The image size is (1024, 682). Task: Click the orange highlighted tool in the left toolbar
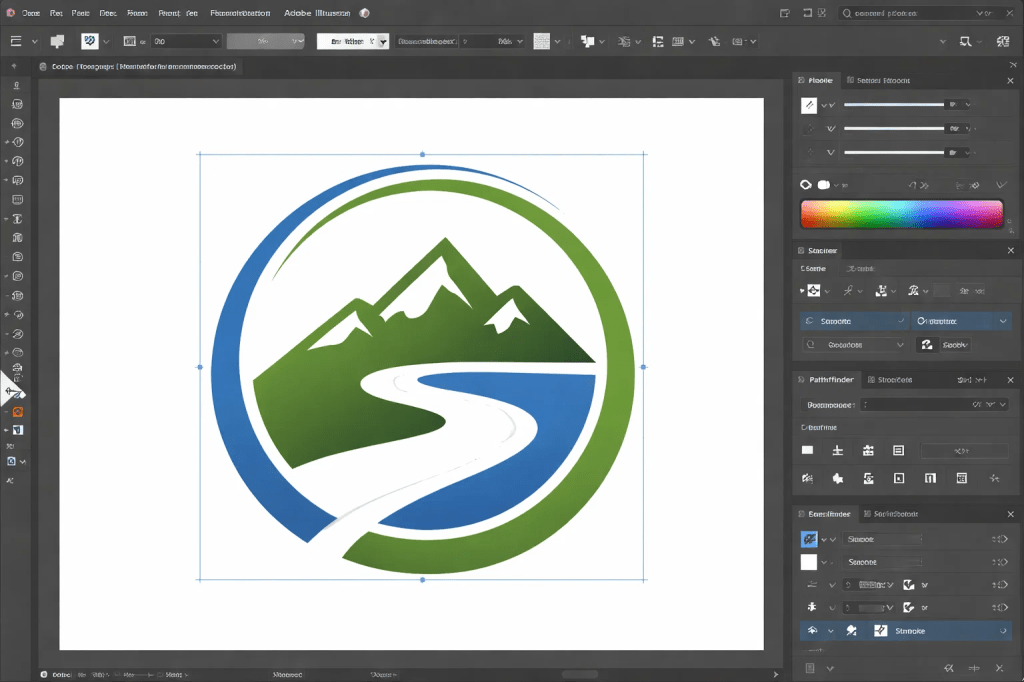(x=17, y=412)
